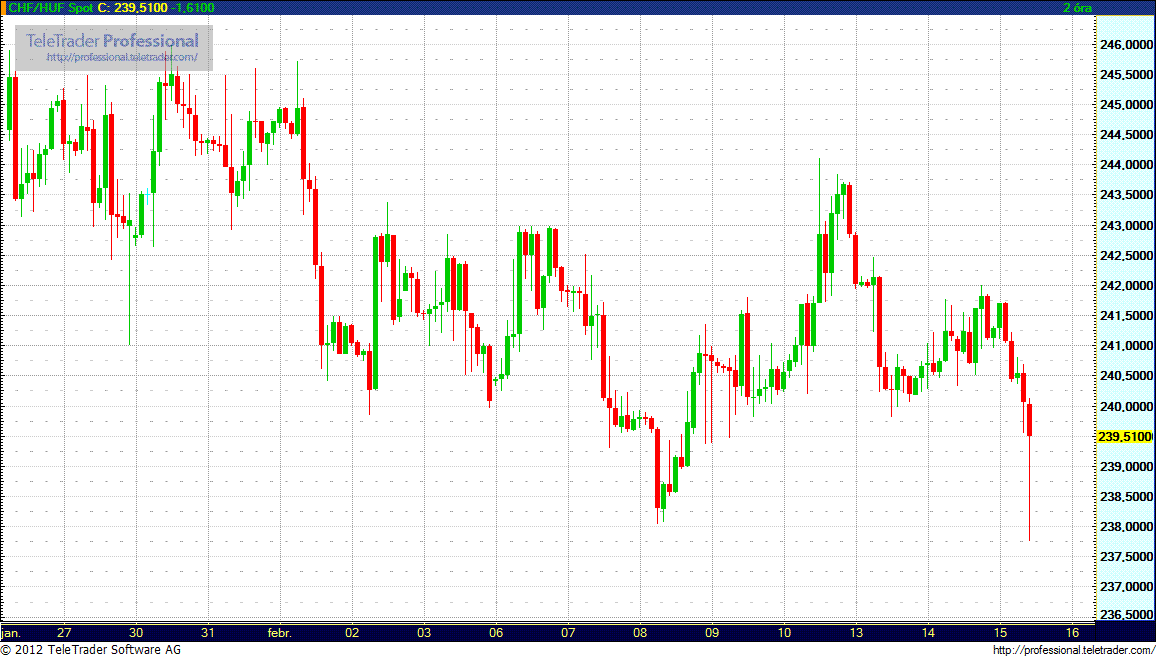This screenshot has width=1156, height=659.
Task: Click the 240,0000 price axis label
Action: click(x=1125, y=406)
